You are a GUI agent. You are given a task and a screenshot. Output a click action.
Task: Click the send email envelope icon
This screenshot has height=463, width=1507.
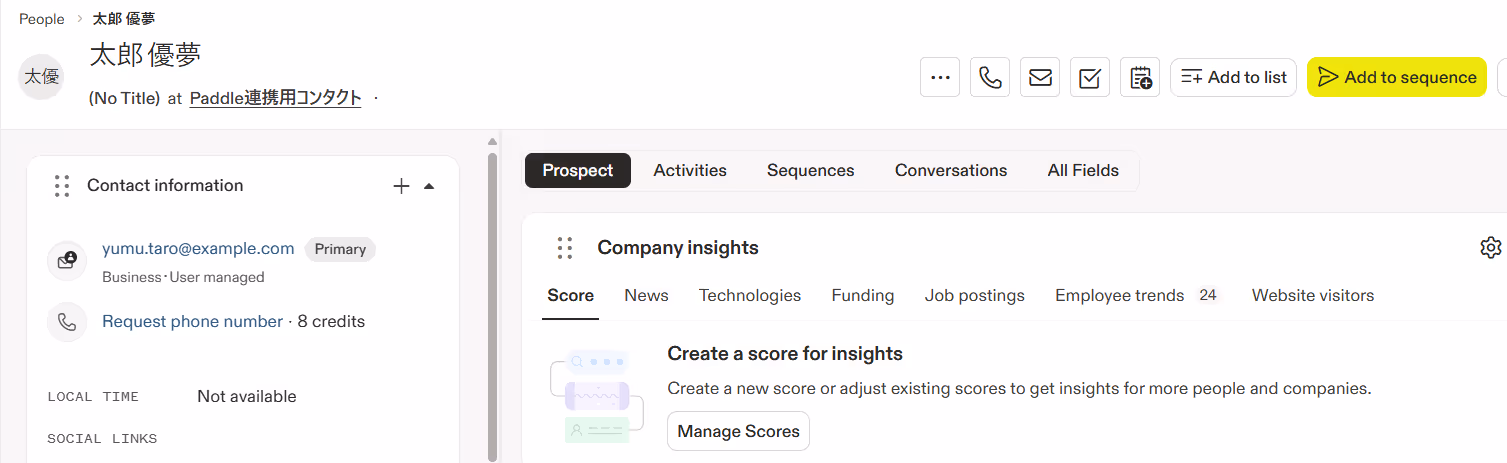pyautogui.click(x=1040, y=77)
